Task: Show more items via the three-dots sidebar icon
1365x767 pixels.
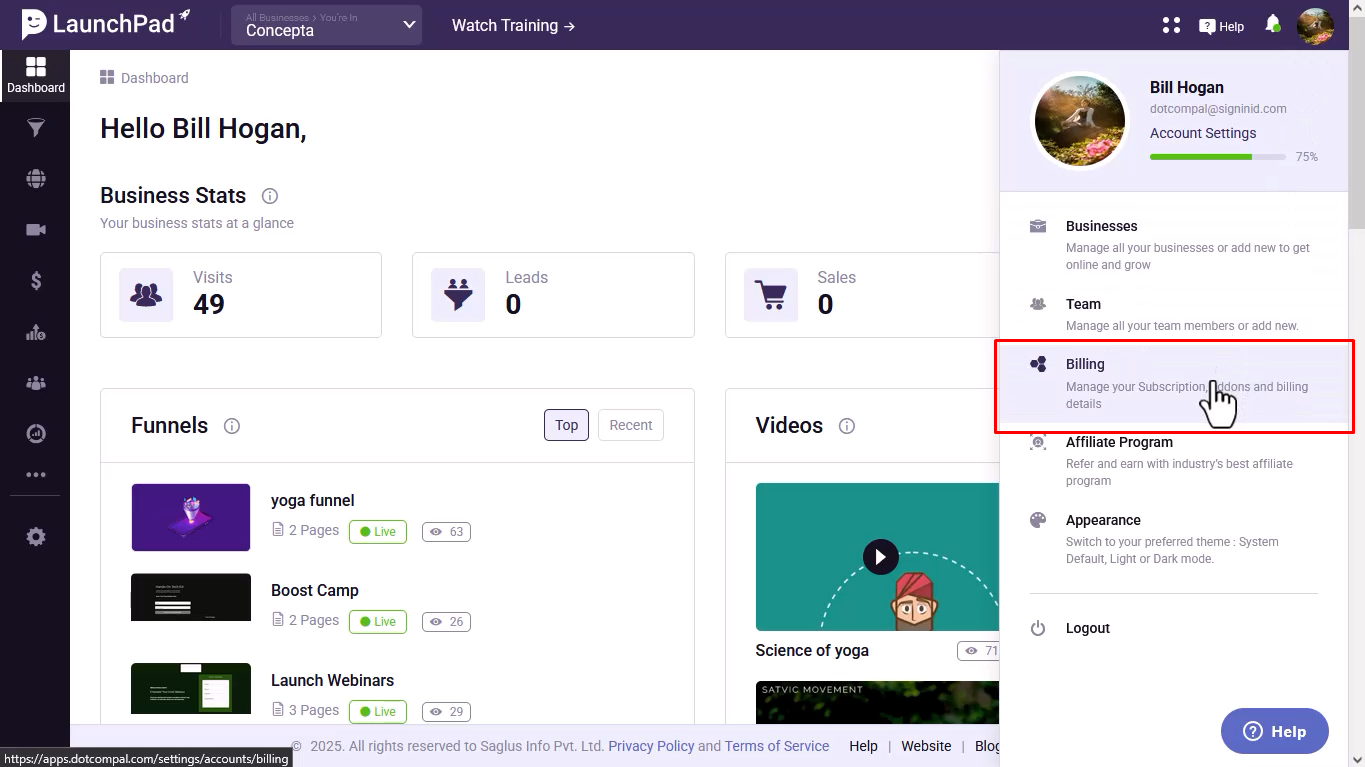Action: click(36, 475)
